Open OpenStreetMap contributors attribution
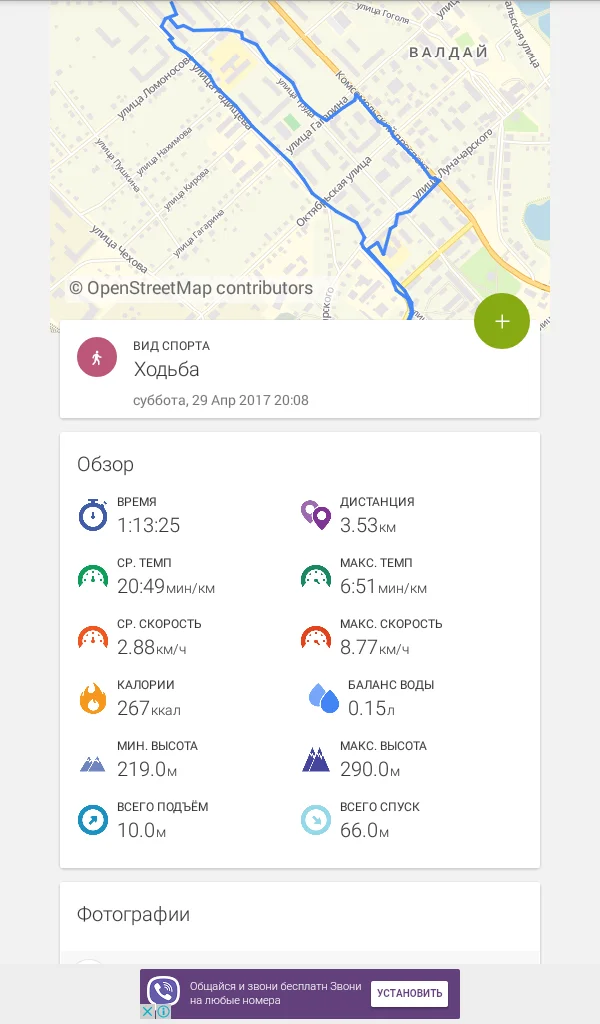 pos(191,288)
